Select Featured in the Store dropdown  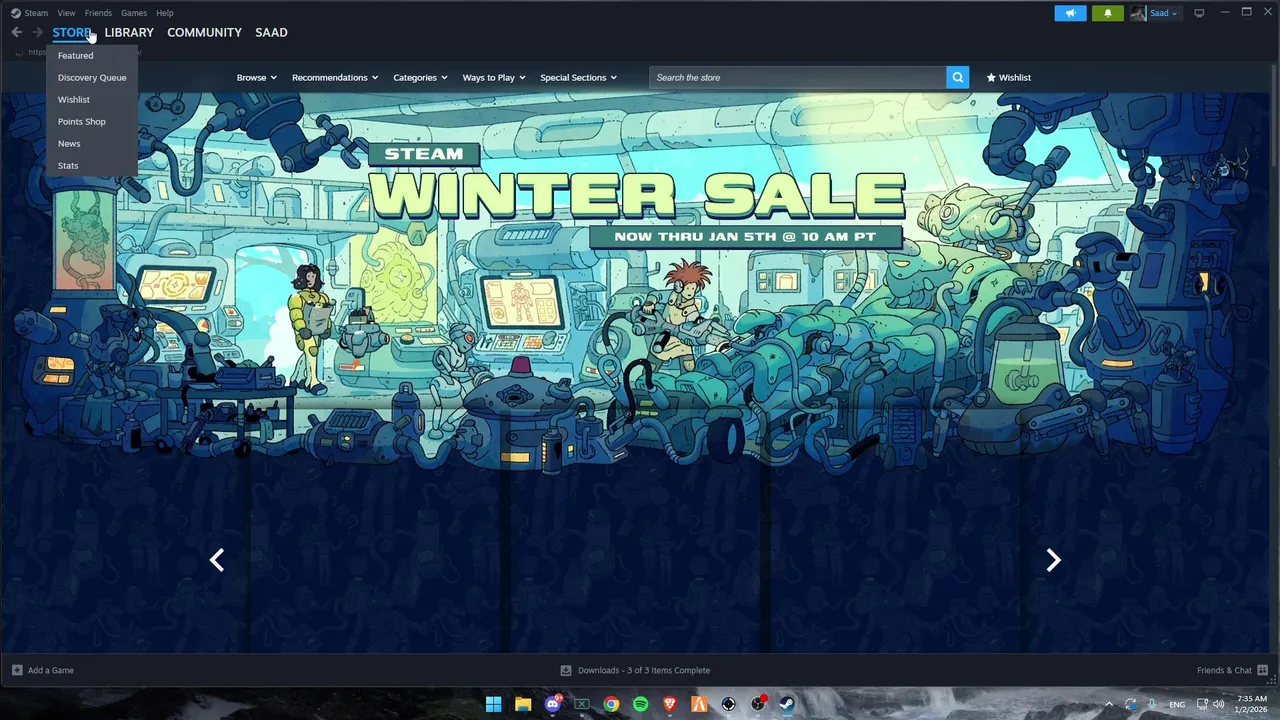91,55
